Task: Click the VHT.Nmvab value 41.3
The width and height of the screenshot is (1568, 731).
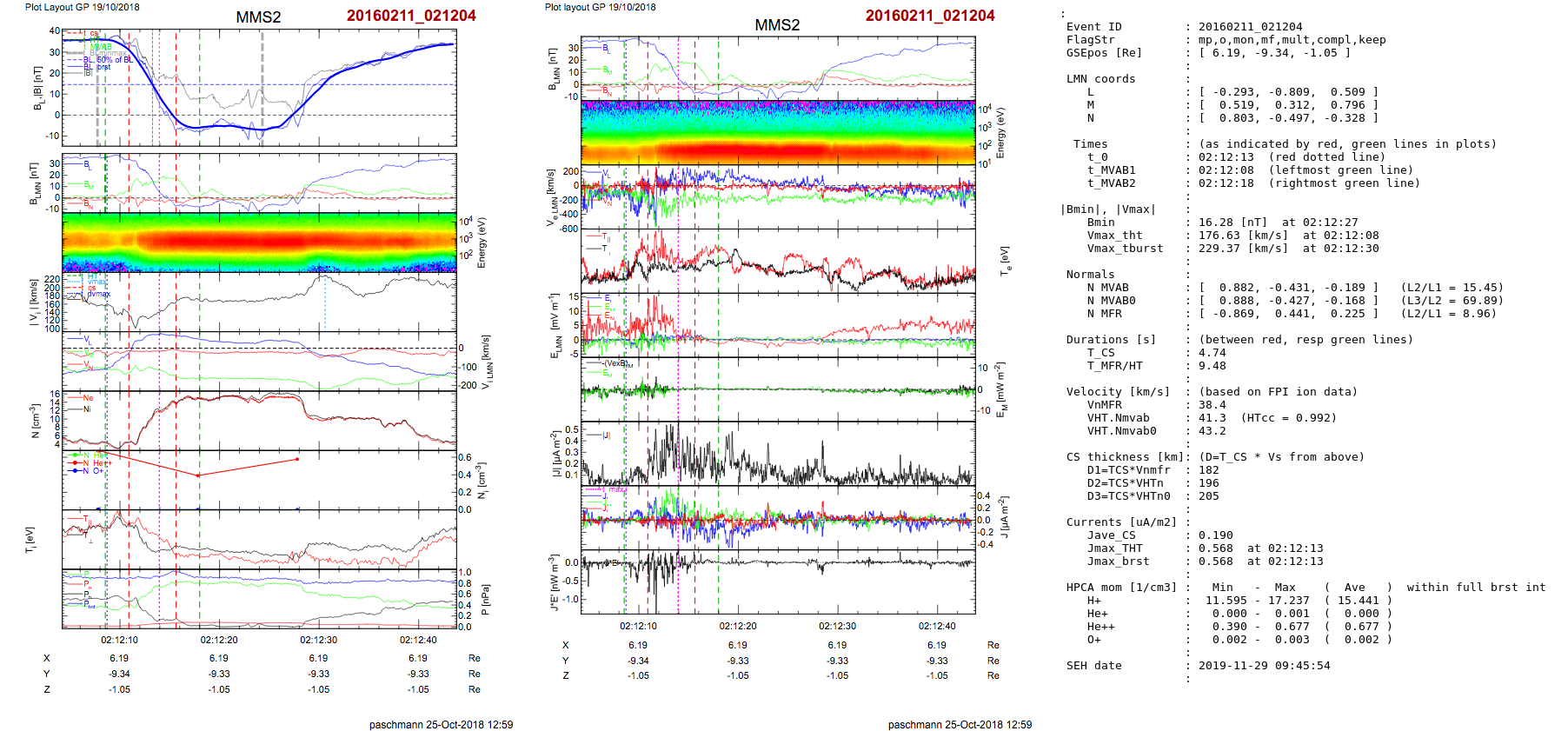Action: [x=1213, y=418]
